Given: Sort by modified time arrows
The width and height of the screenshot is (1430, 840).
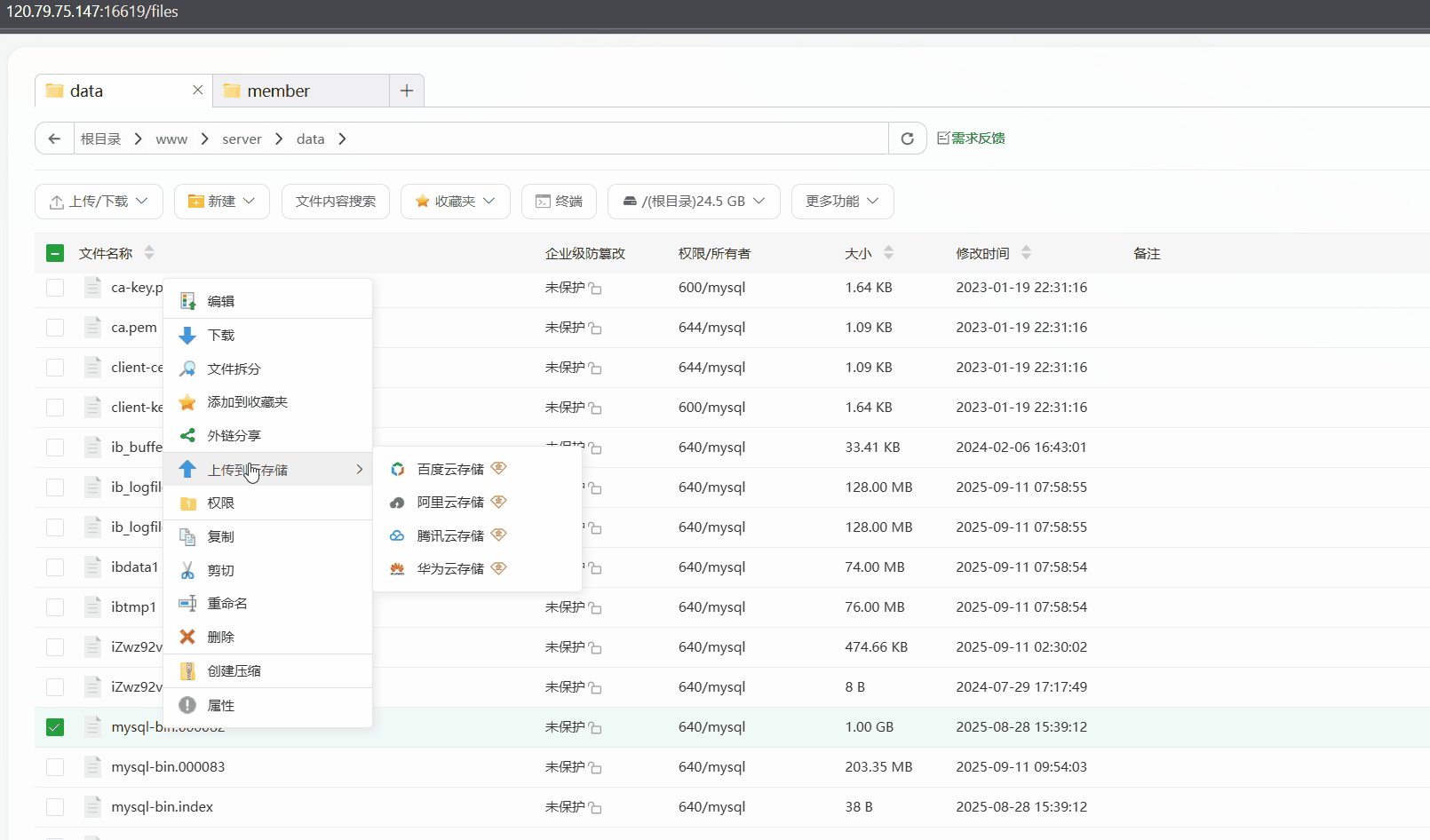Looking at the screenshot, I should (x=1026, y=252).
